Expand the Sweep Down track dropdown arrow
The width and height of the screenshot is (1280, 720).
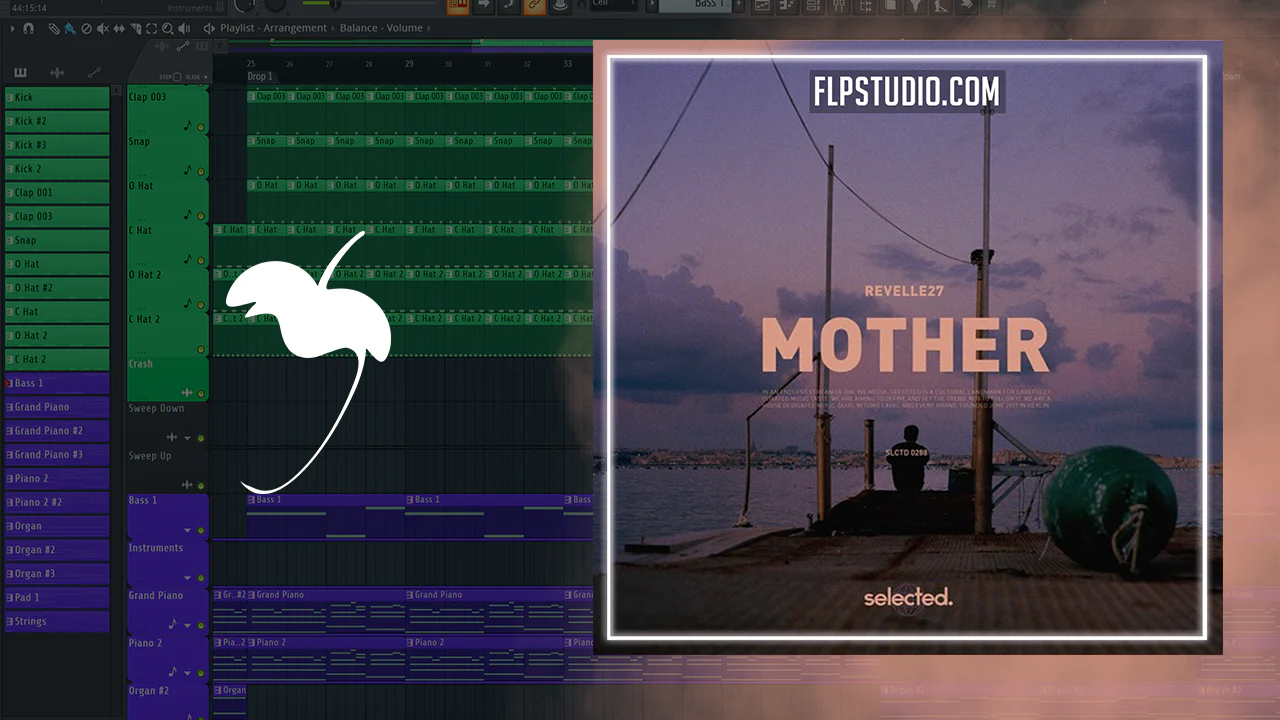(x=187, y=438)
